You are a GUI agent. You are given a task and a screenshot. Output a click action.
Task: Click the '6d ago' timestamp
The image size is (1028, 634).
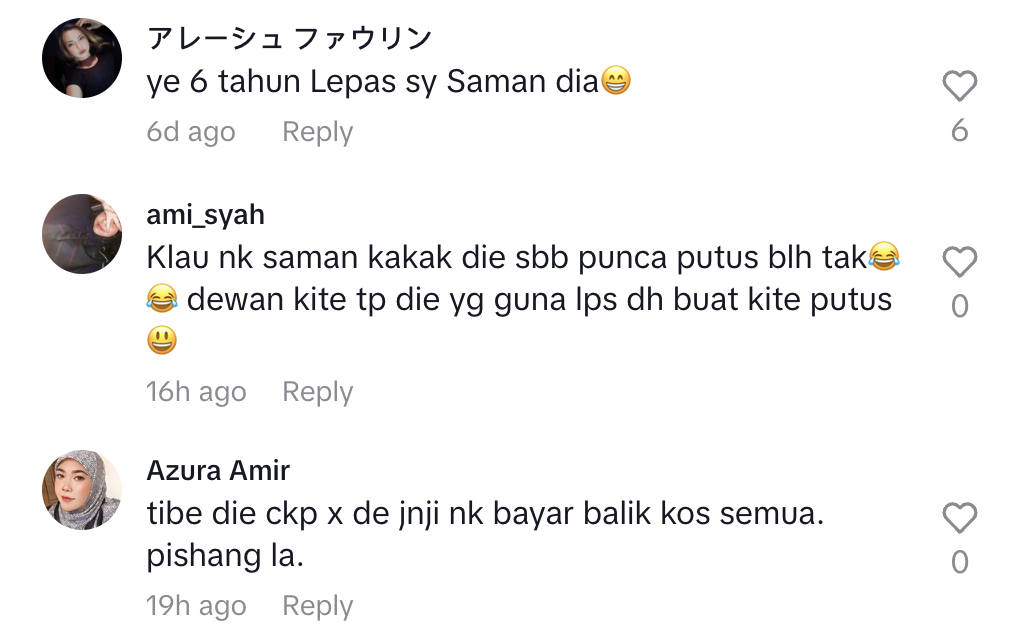191,132
